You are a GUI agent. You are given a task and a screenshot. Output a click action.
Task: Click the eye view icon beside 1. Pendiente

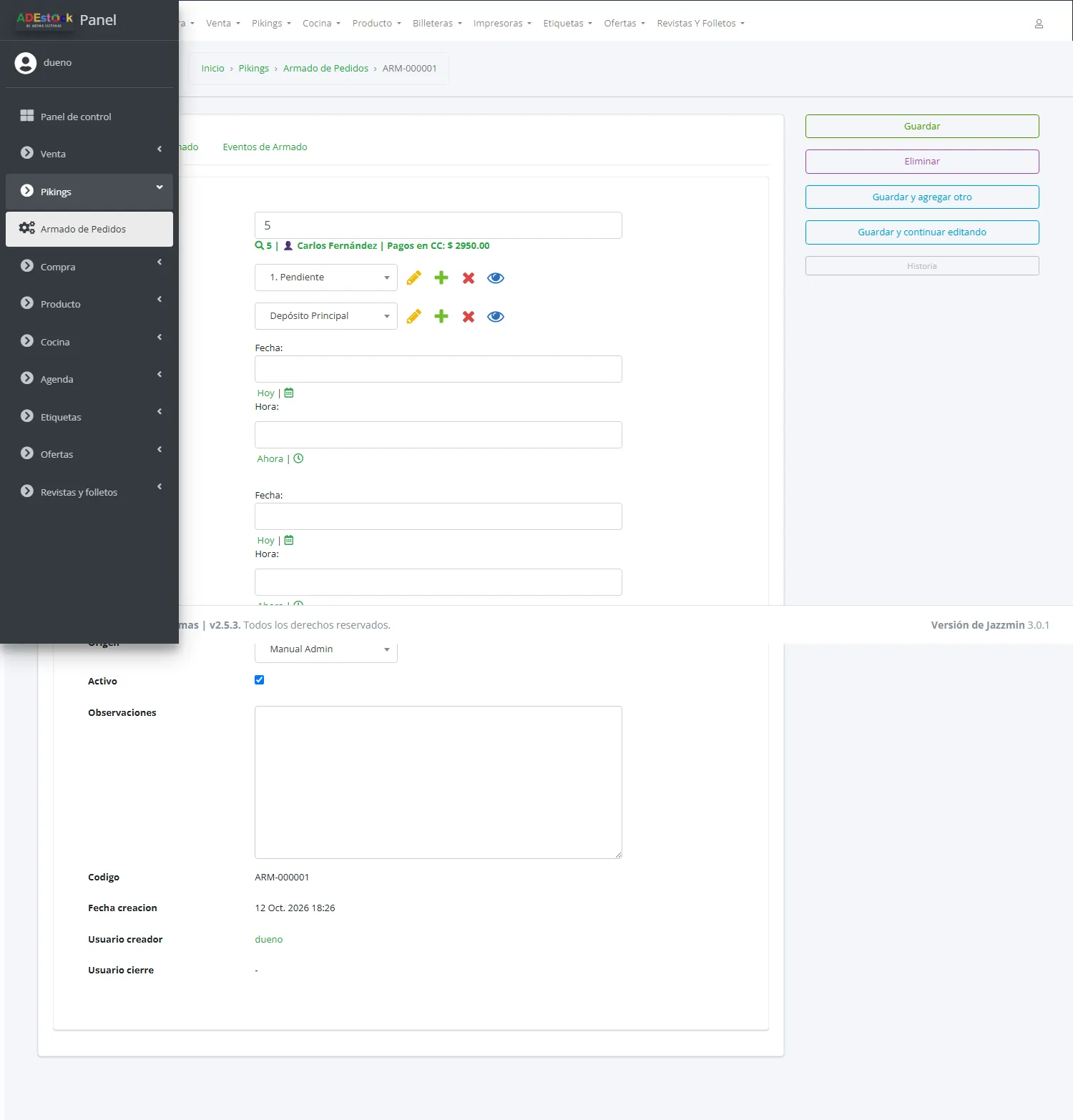(x=496, y=277)
